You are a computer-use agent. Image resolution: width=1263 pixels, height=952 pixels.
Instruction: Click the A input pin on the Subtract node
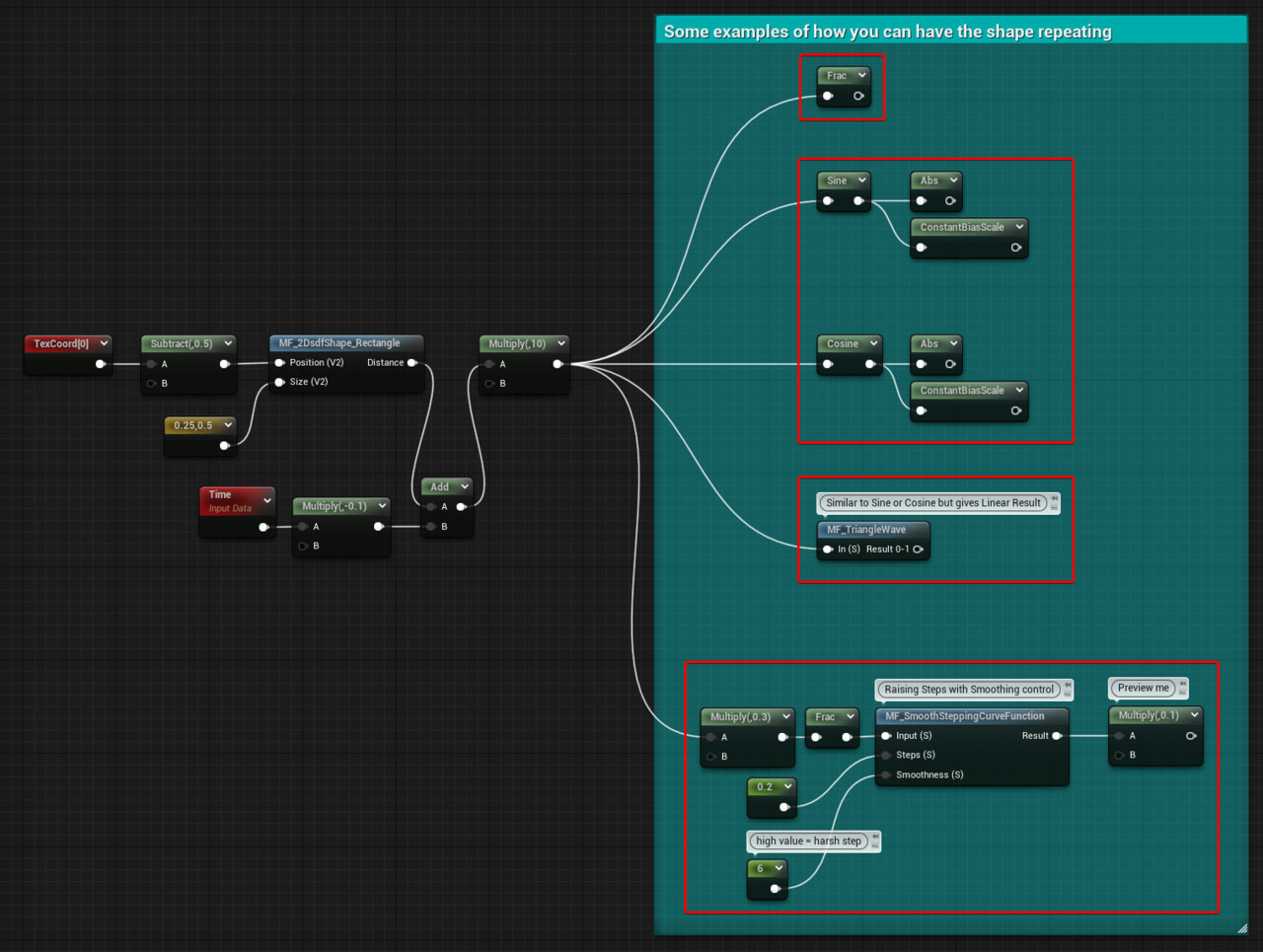point(153,363)
